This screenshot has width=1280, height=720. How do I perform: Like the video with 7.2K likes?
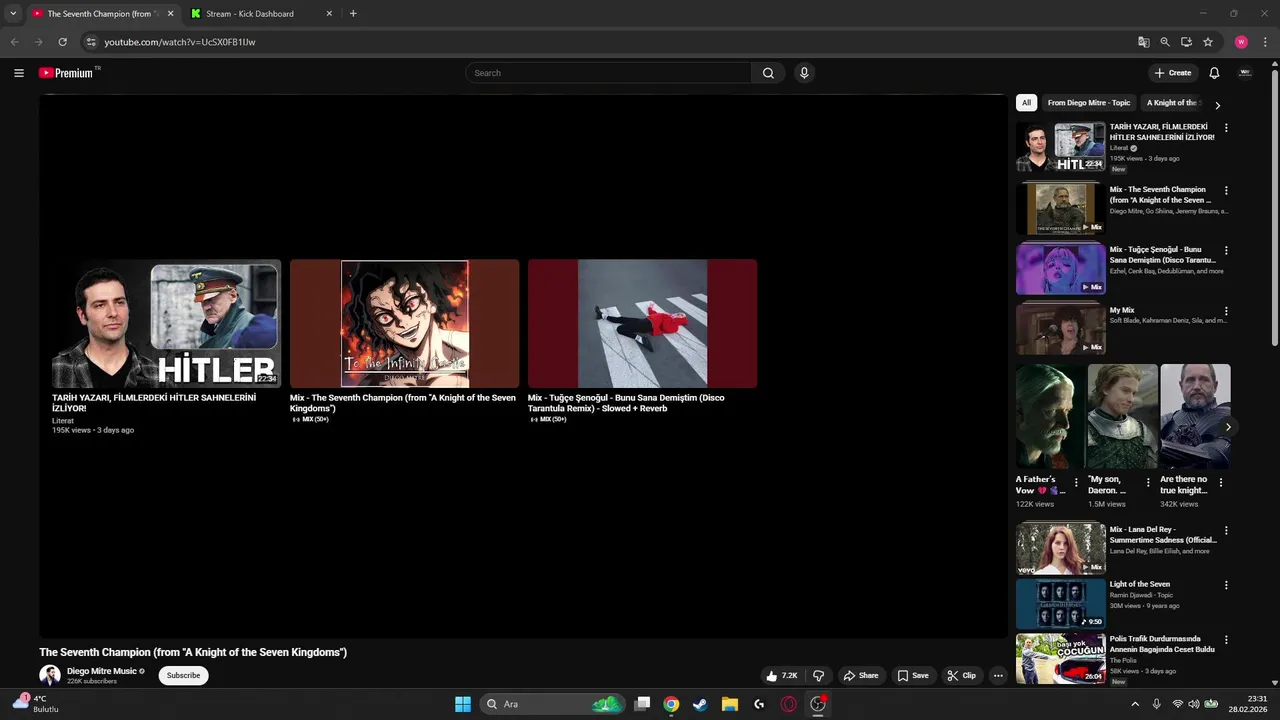[x=781, y=676]
